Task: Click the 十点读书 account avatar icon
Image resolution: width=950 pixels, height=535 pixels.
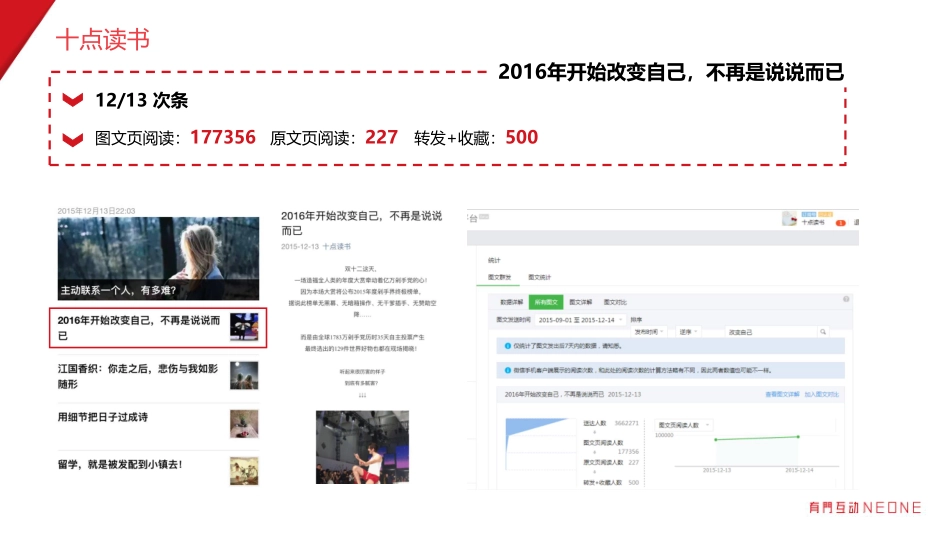Action: [x=789, y=219]
